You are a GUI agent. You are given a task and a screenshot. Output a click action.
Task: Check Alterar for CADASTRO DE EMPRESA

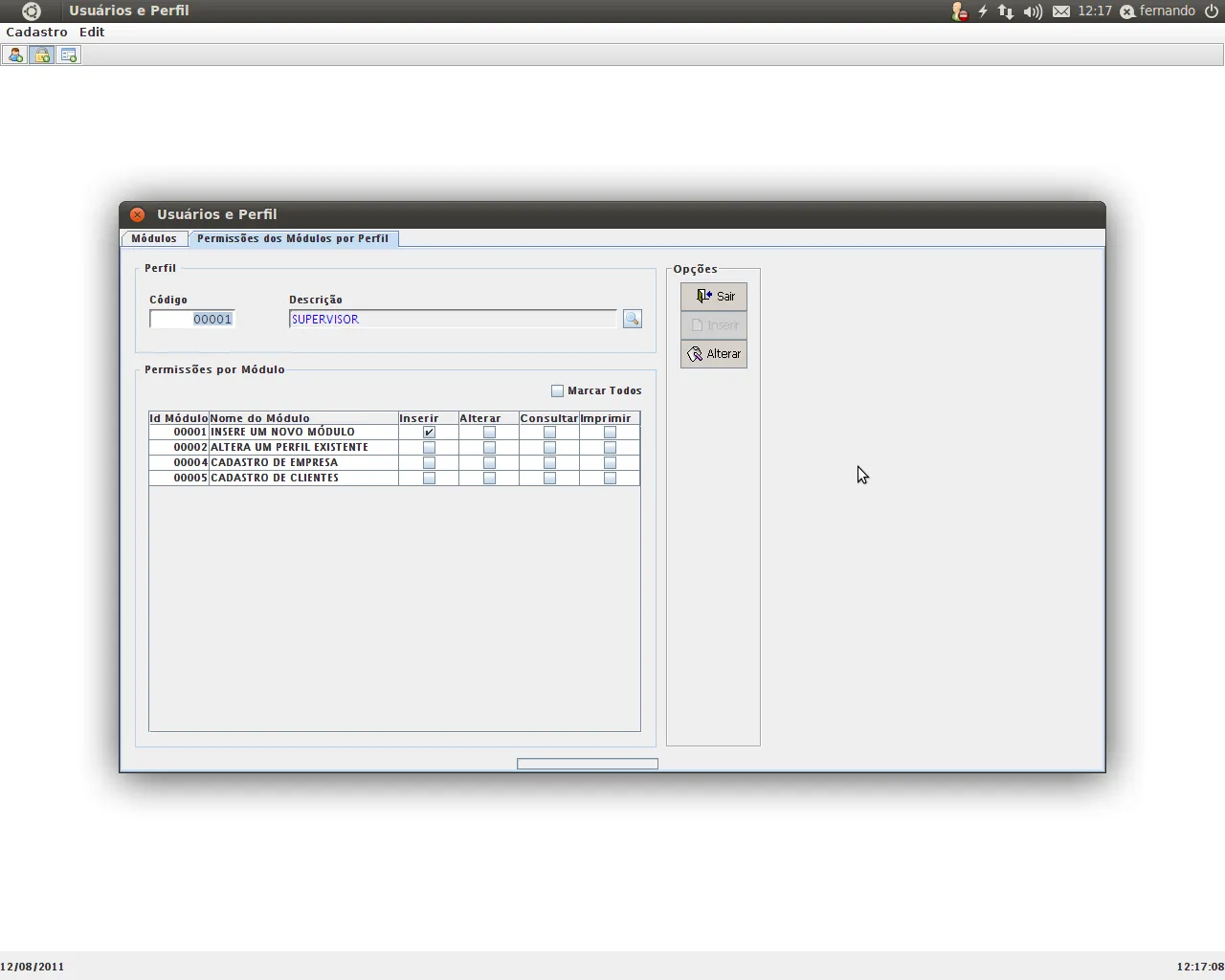[x=489, y=463]
